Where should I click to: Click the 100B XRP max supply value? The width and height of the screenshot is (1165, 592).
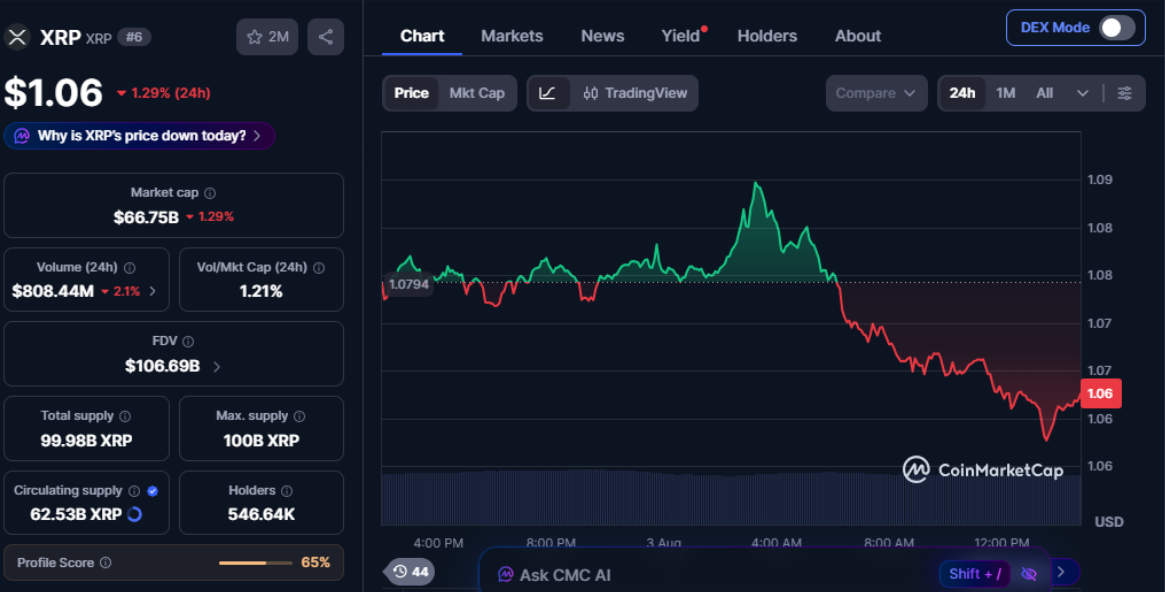(x=261, y=440)
